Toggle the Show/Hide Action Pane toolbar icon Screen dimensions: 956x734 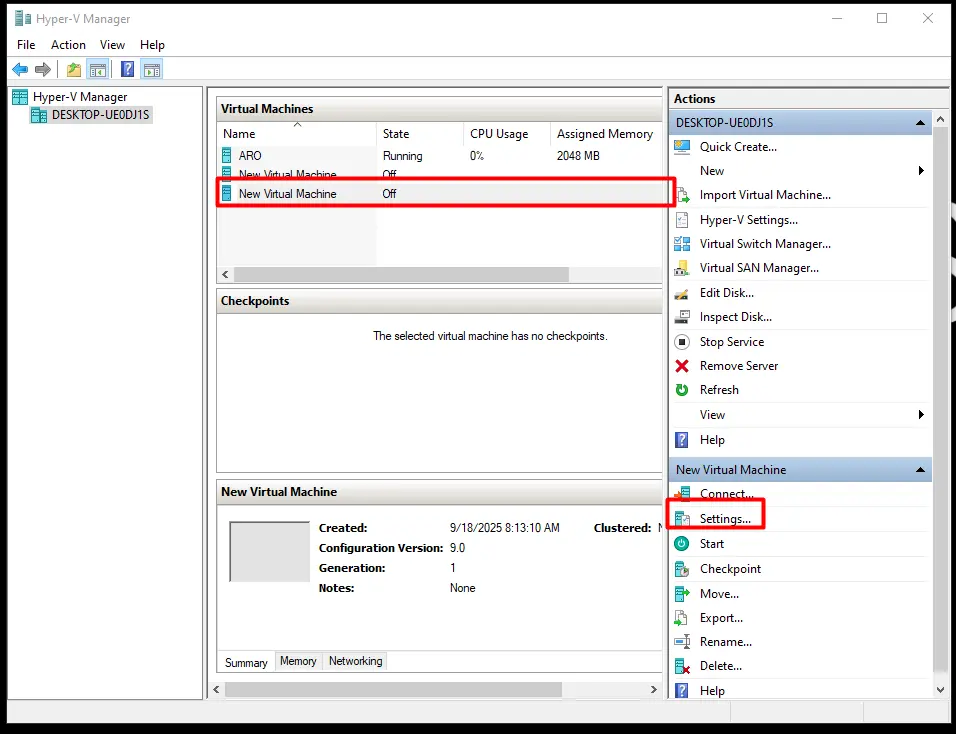pyautogui.click(x=152, y=69)
